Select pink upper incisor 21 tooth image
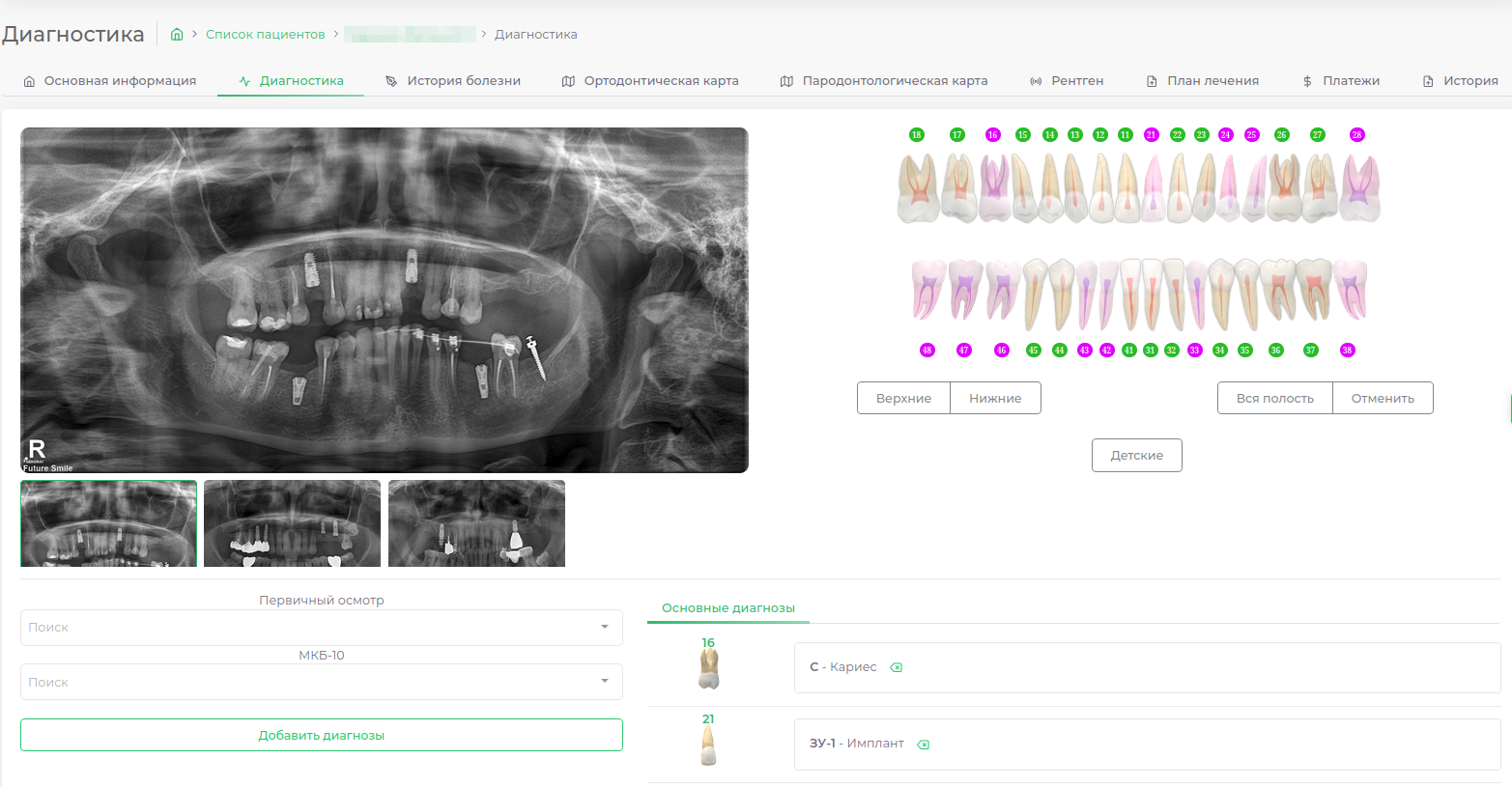1512x787 pixels. tap(1154, 187)
